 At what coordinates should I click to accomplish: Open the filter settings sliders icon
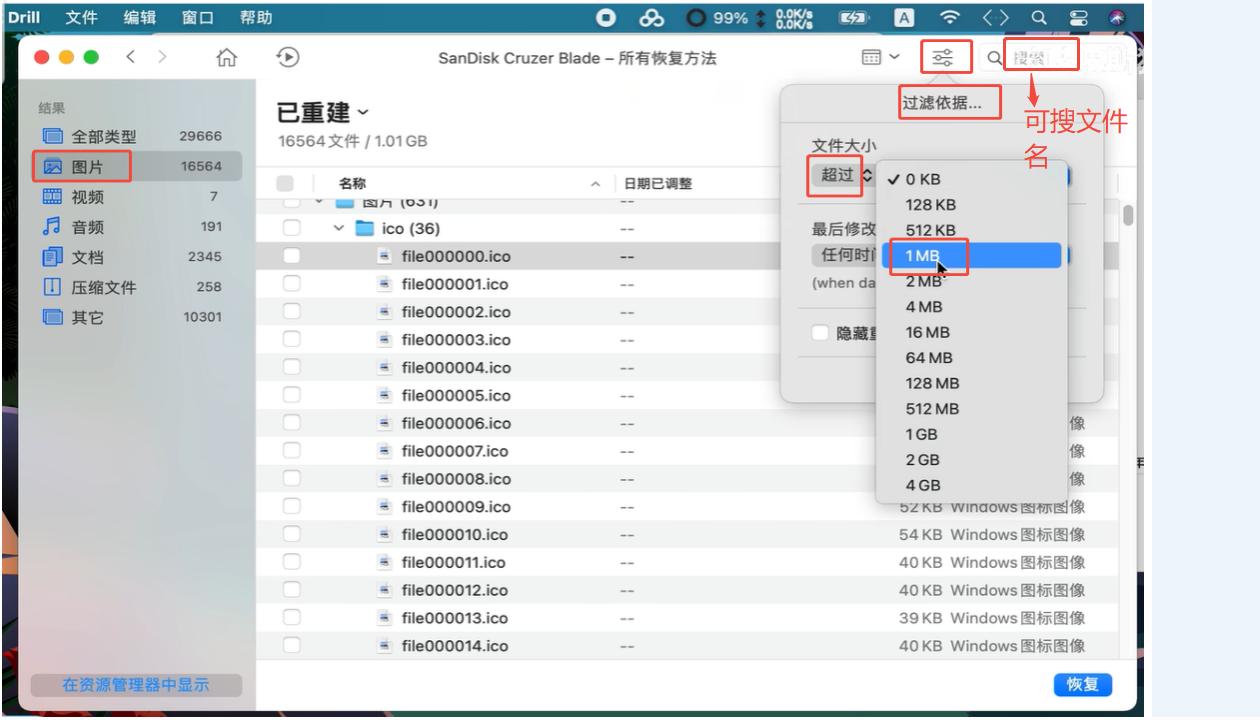point(943,58)
